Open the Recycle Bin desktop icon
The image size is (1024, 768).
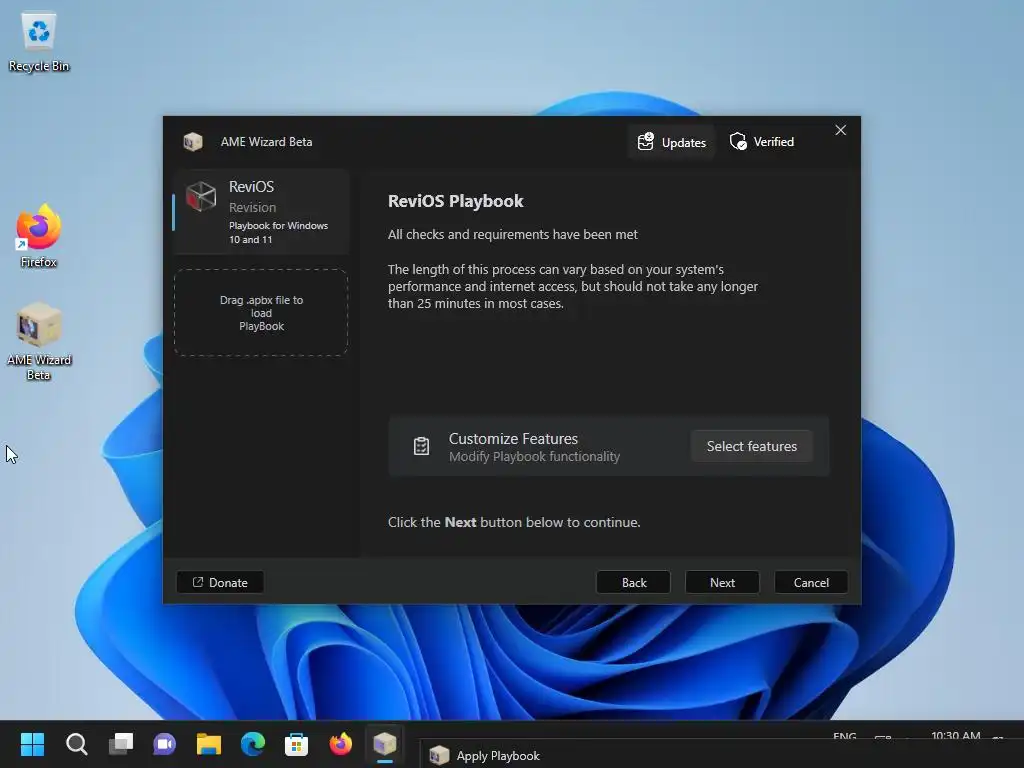[x=39, y=42]
